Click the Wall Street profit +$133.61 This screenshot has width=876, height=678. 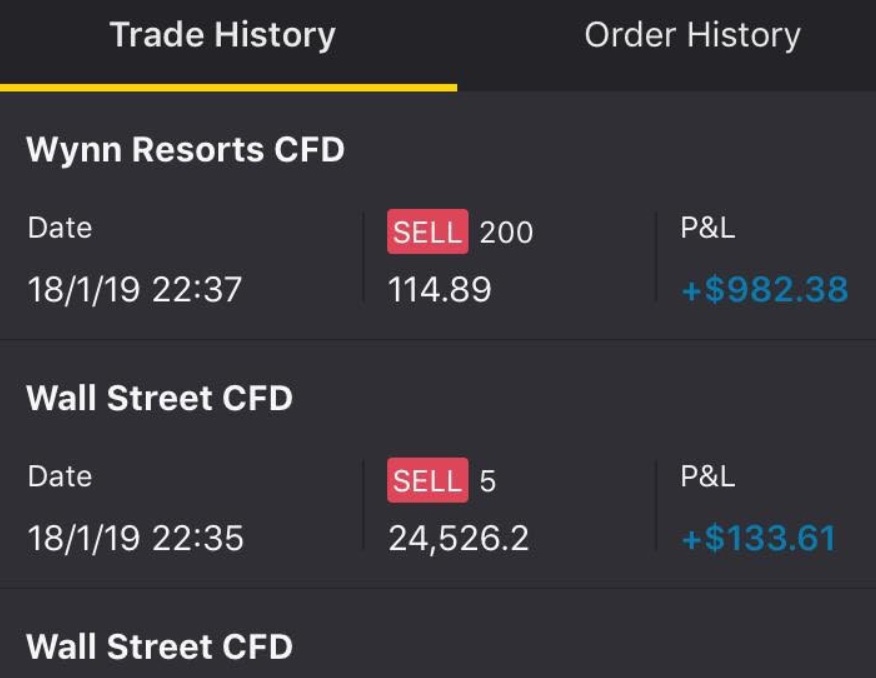click(x=759, y=539)
